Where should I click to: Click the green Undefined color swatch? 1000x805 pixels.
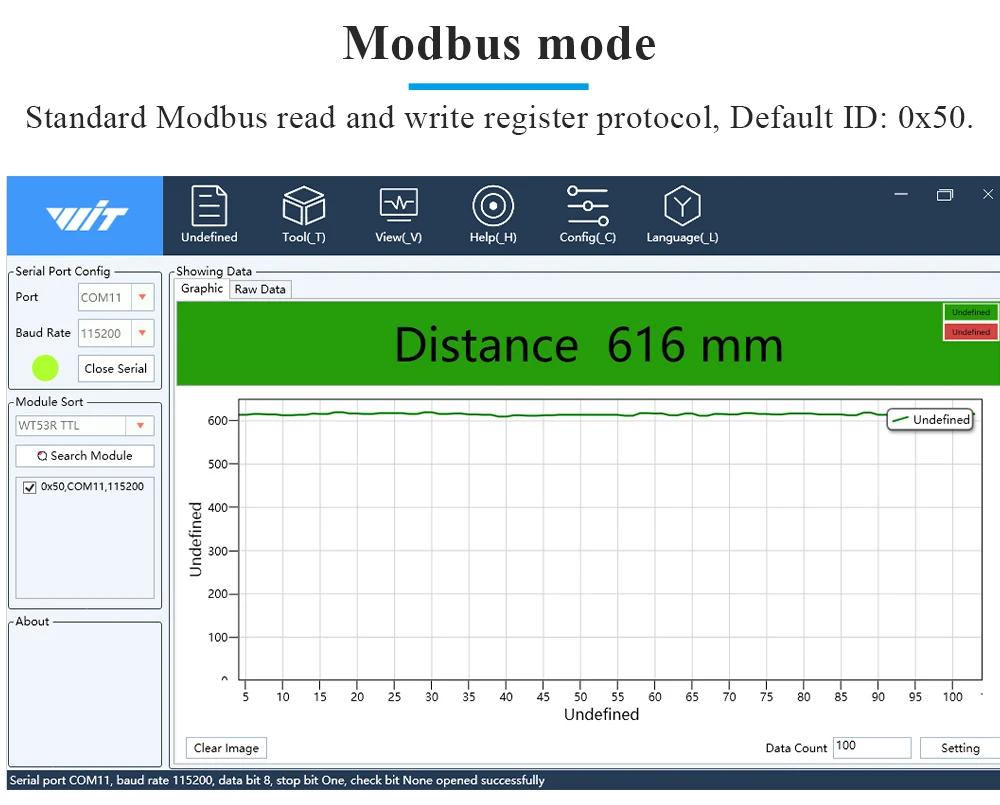click(x=970, y=312)
